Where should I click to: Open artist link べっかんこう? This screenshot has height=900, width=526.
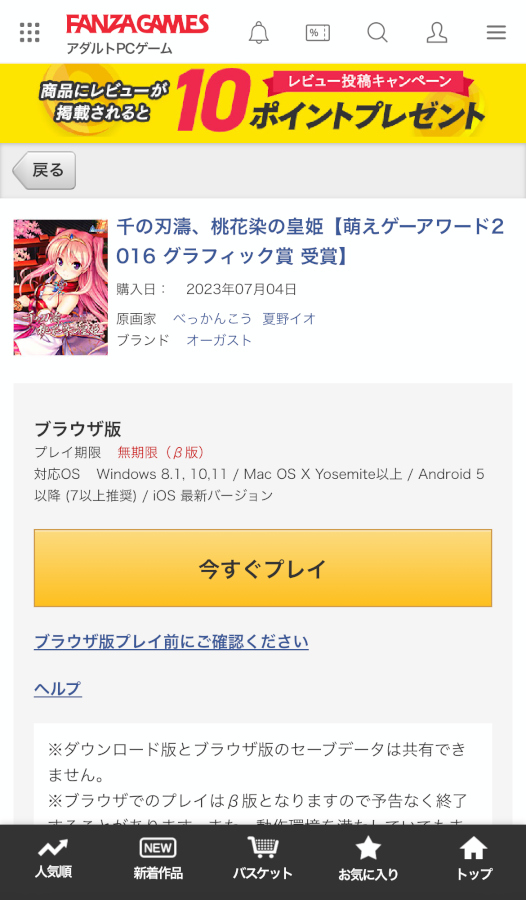tap(212, 319)
